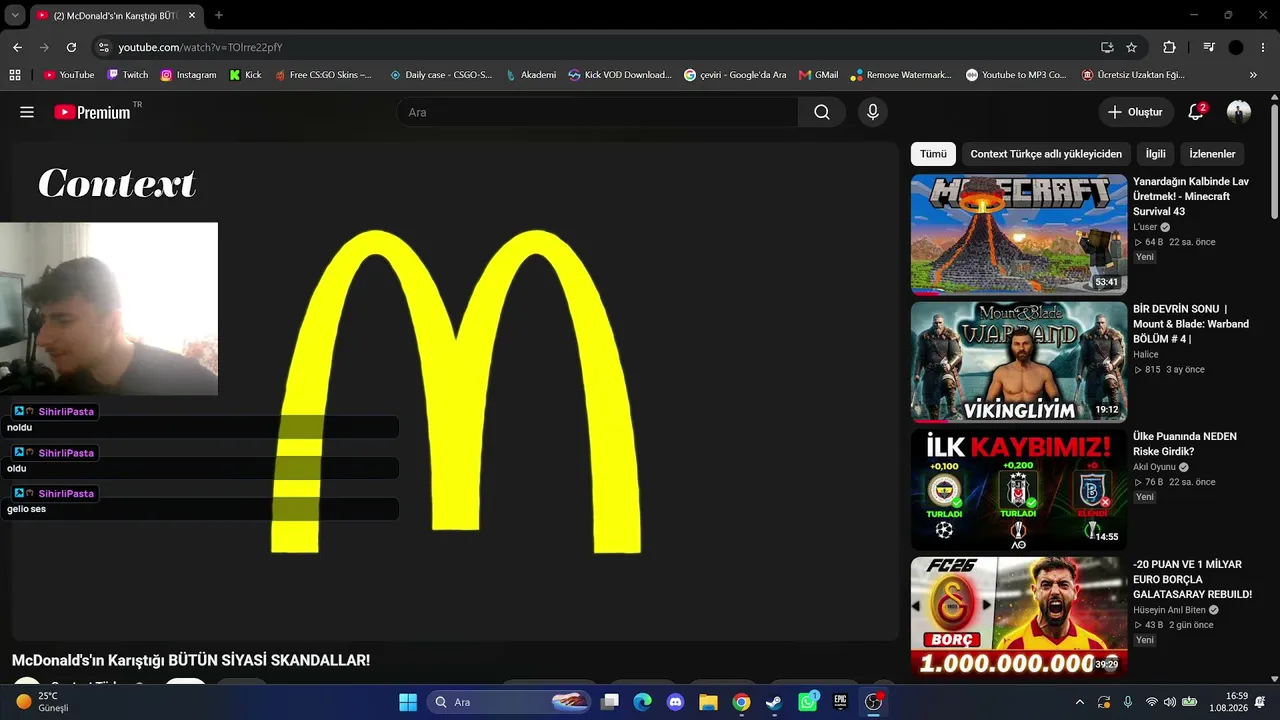Open the media controls icon in Chrome toolbar
Image resolution: width=1280 pixels, height=720 pixels.
pyautogui.click(x=1209, y=47)
